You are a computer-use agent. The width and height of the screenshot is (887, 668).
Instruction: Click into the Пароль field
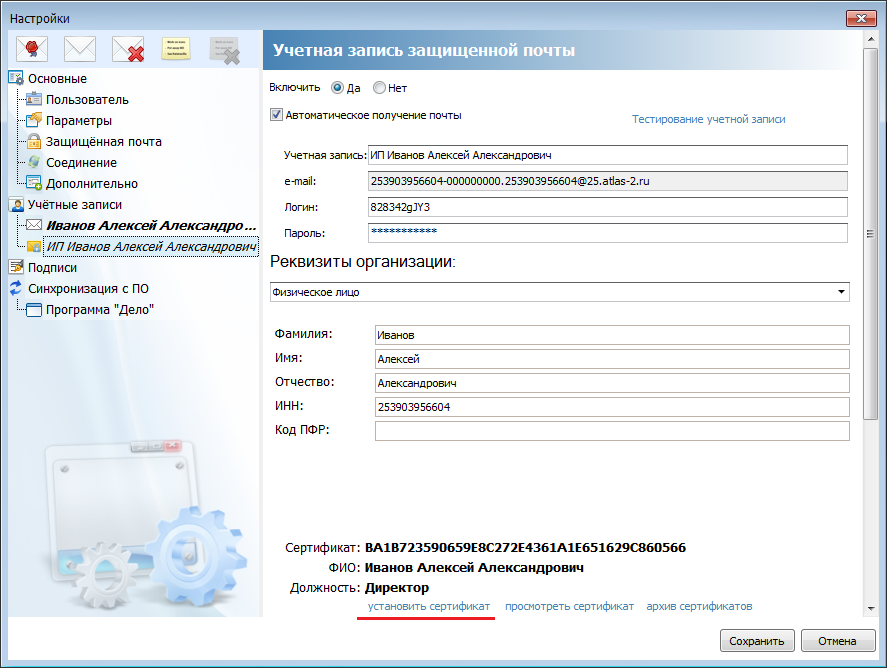pyautogui.click(x=608, y=233)
